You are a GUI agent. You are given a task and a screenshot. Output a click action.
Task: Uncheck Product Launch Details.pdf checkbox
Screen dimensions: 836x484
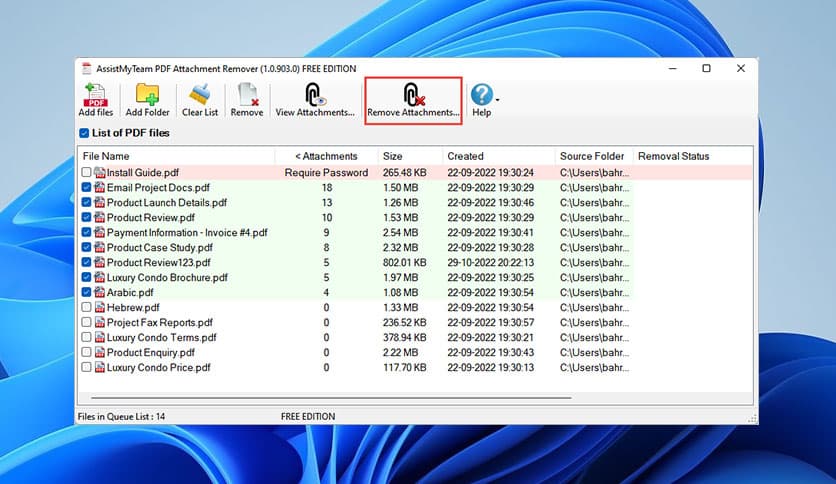[x=86, y=202]
